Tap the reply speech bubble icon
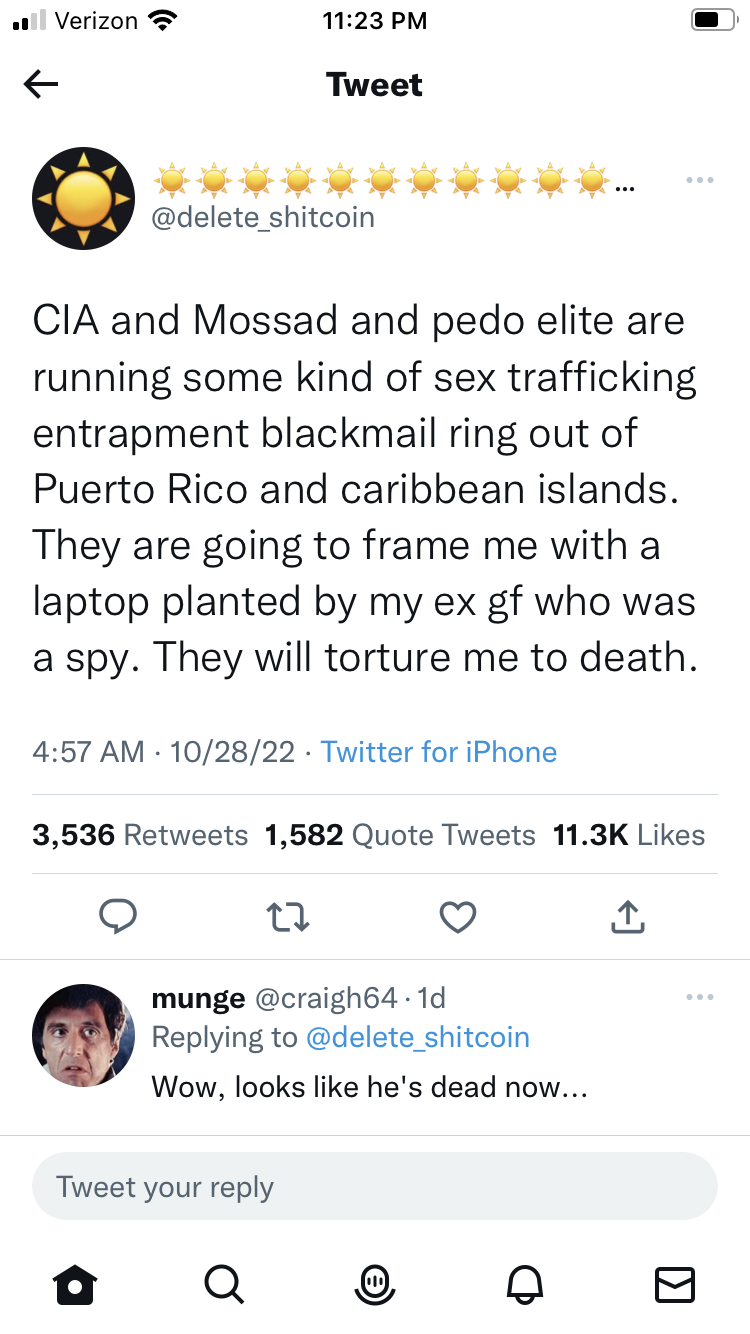 pos(118,916)
